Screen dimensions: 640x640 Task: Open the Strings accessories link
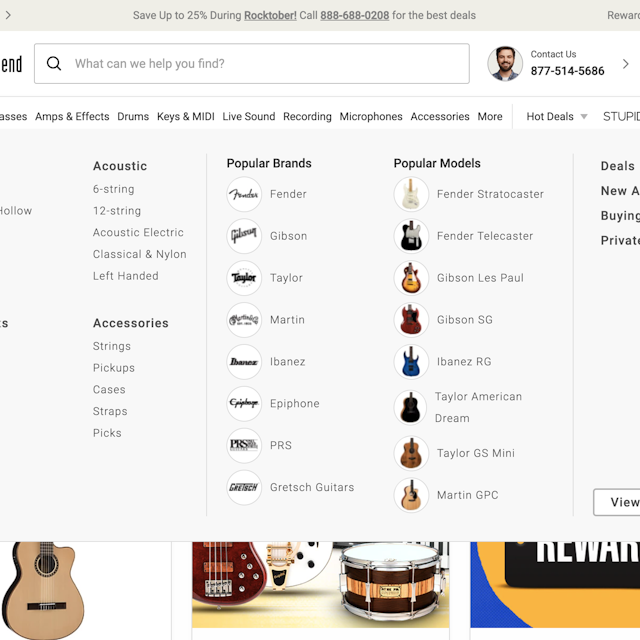click(x=112, y=346)
